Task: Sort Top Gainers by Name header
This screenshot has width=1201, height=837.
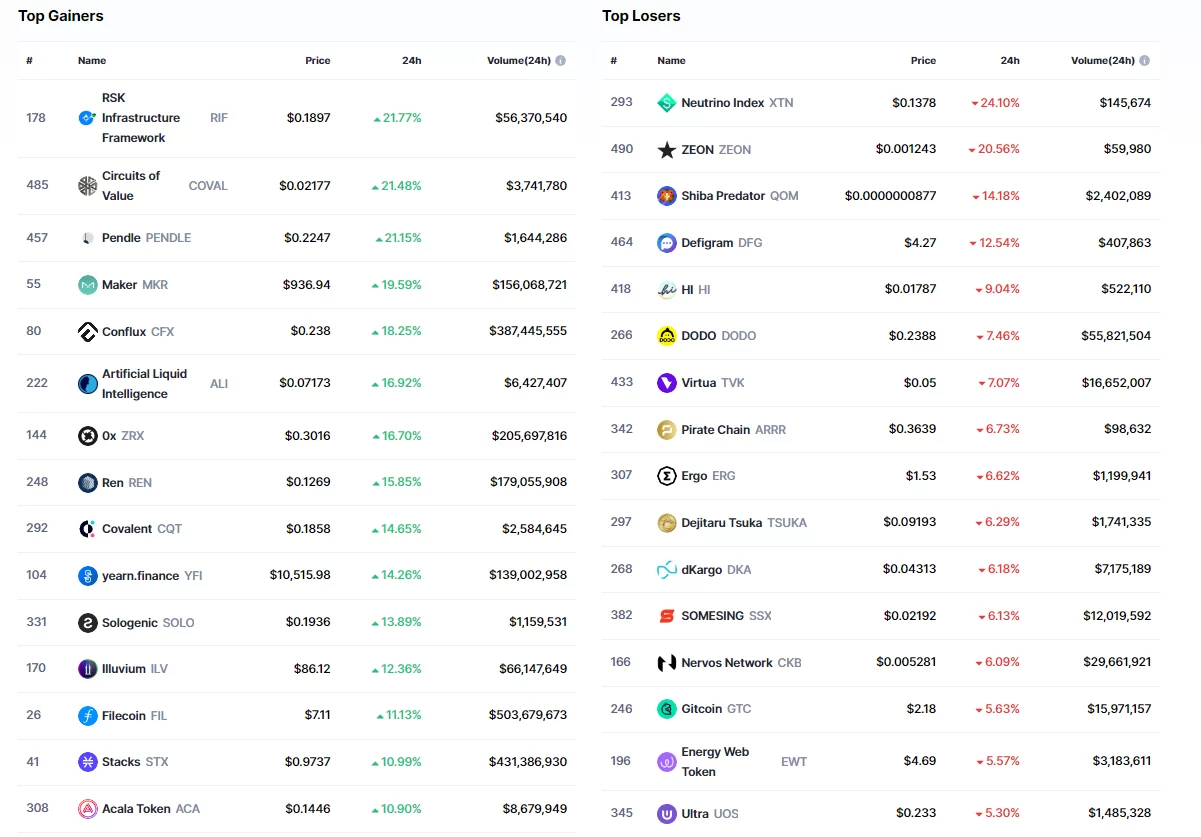Action: 92,61
